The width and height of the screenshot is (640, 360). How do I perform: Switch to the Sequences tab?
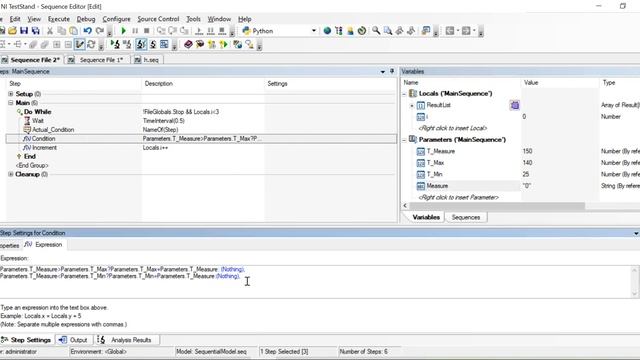click(466, 218)
